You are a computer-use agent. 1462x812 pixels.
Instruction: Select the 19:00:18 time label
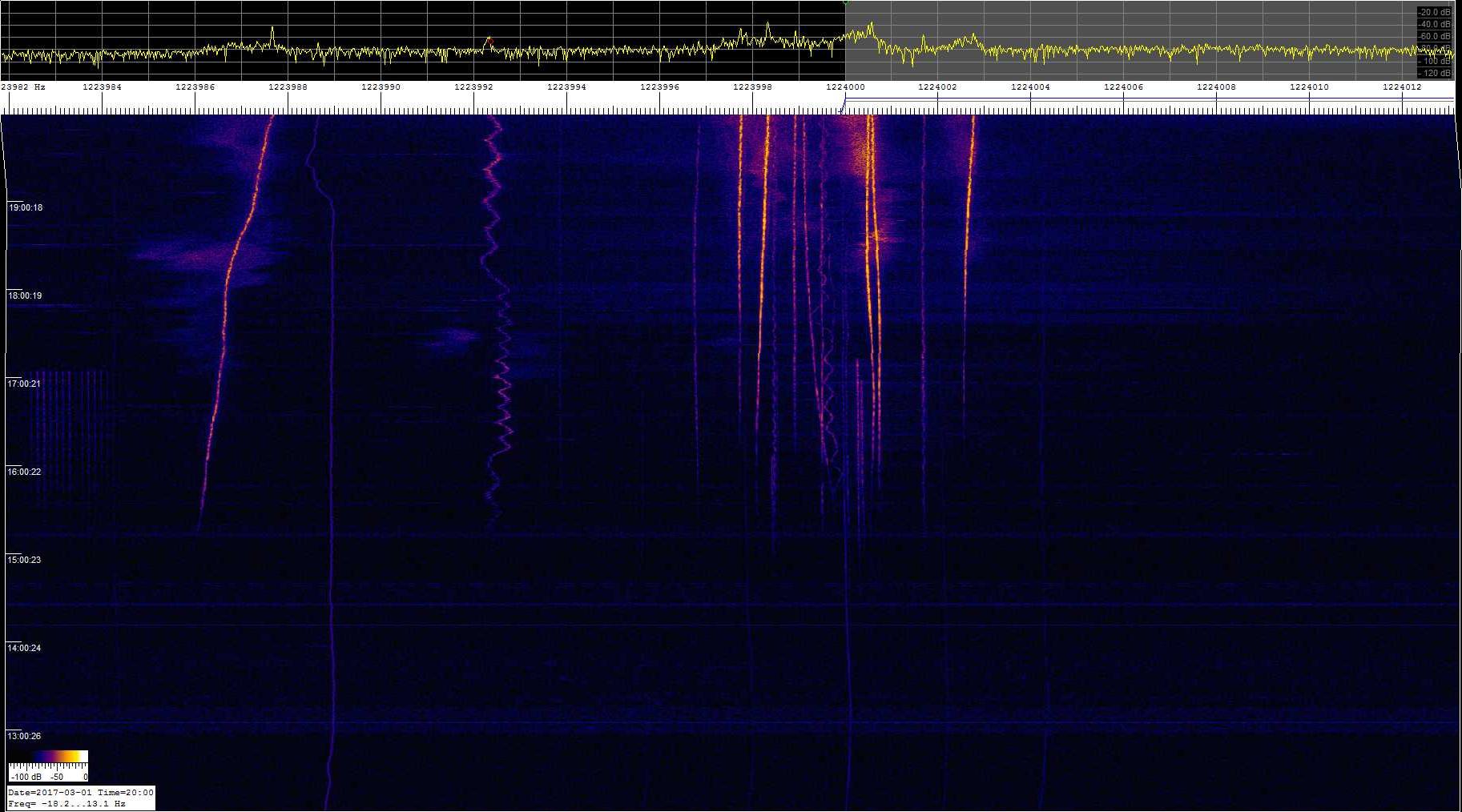(x=26, y=207)
